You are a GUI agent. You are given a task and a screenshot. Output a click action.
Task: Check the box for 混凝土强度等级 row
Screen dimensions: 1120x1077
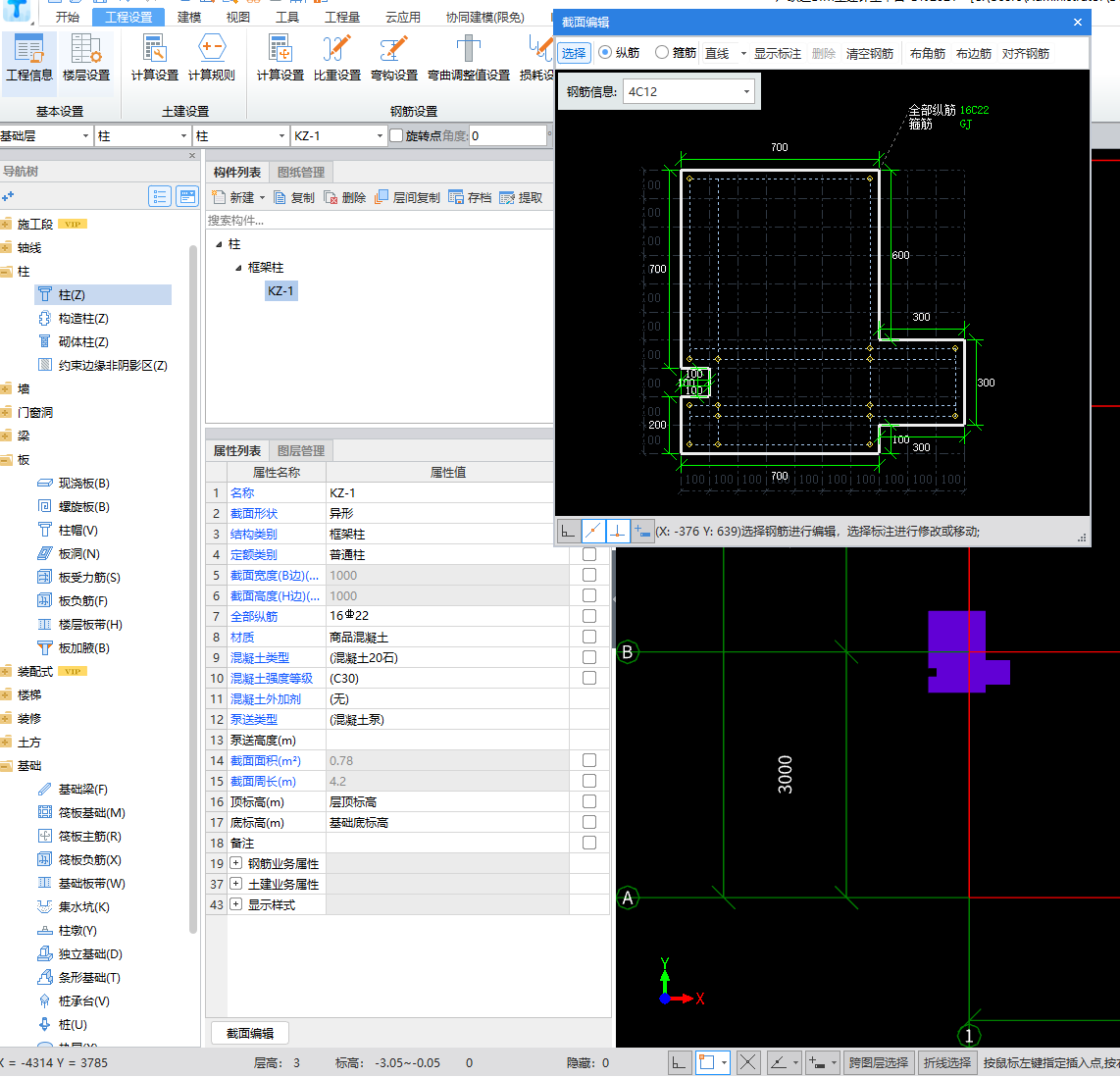[589, 678]
